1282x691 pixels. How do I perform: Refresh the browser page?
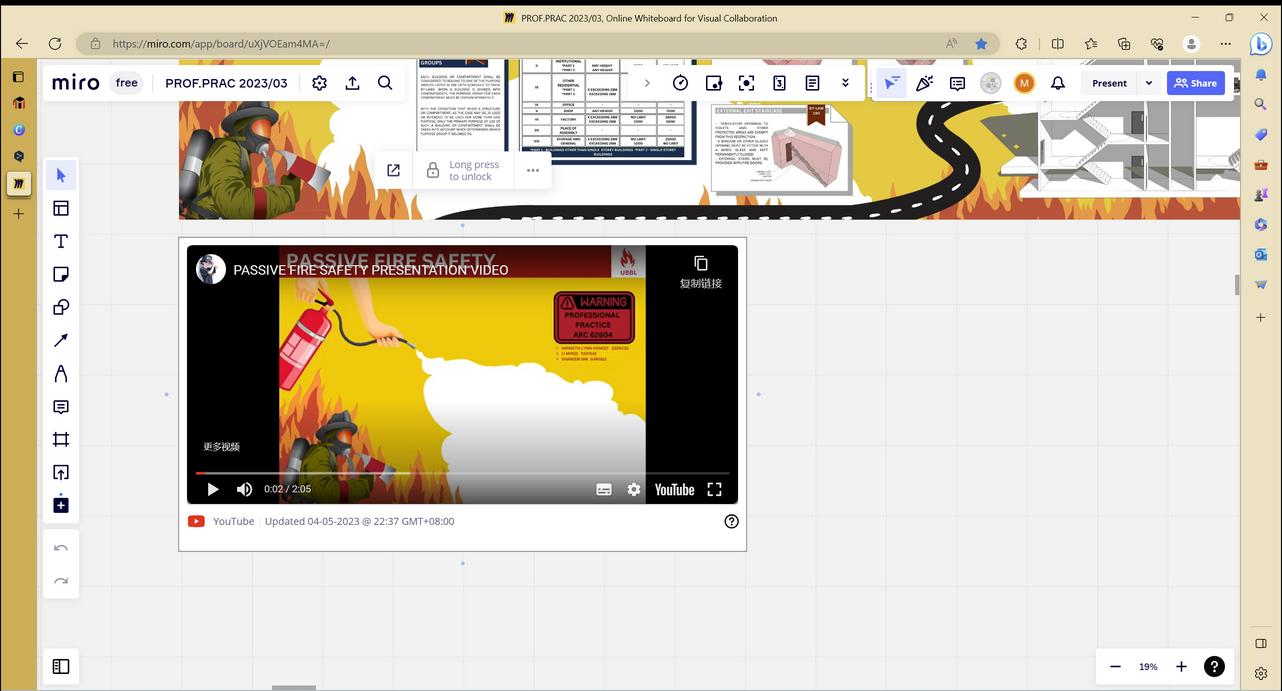pos(55,44)
